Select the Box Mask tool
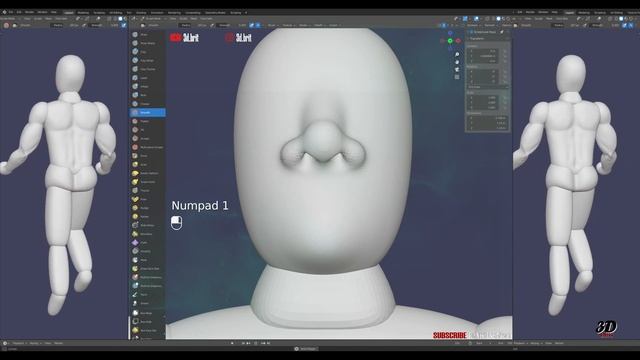 click(147, 313)
